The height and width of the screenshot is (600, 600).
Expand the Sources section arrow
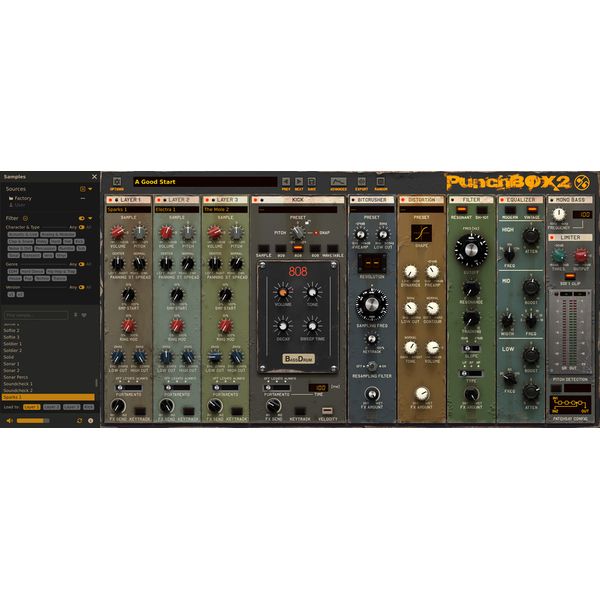90,189
